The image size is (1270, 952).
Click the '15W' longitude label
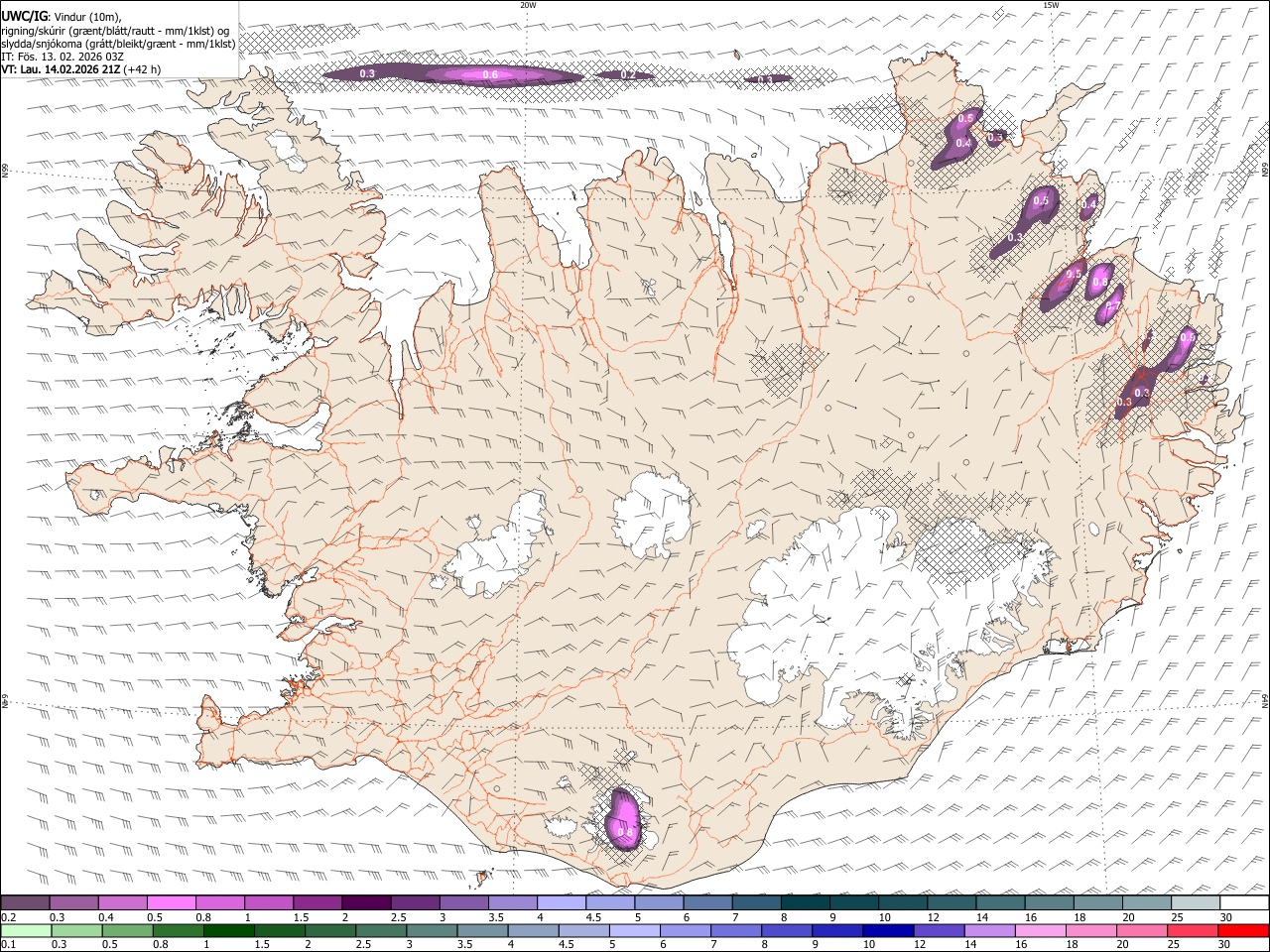[x=1051, y=4]
